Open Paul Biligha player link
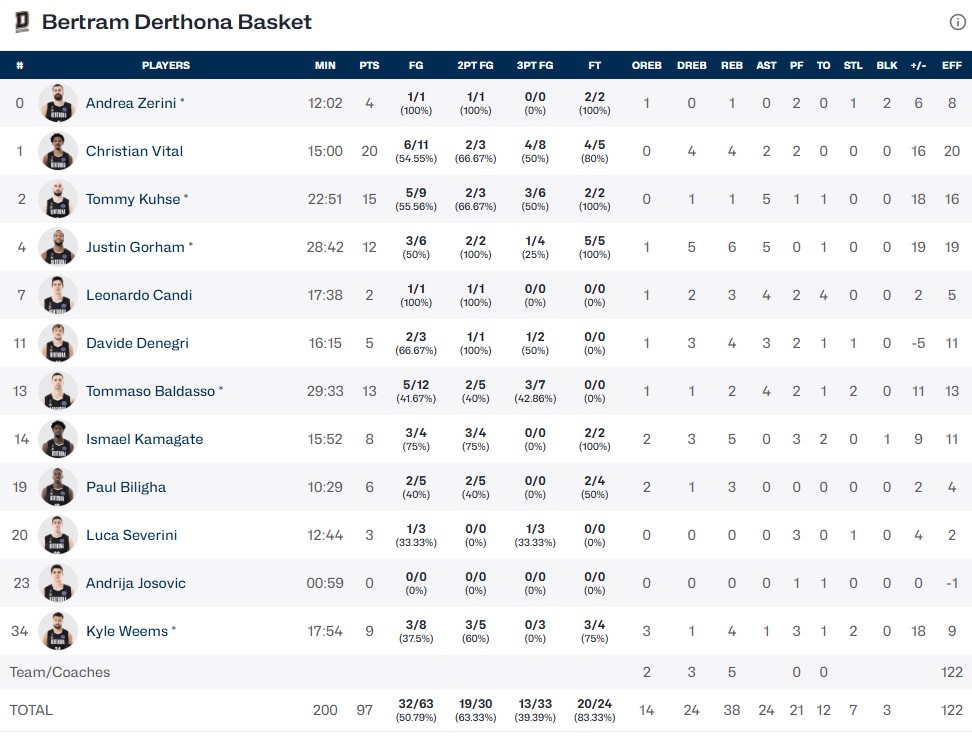The width and height of the screenshot is (972, 747). [x=126, y=487]
